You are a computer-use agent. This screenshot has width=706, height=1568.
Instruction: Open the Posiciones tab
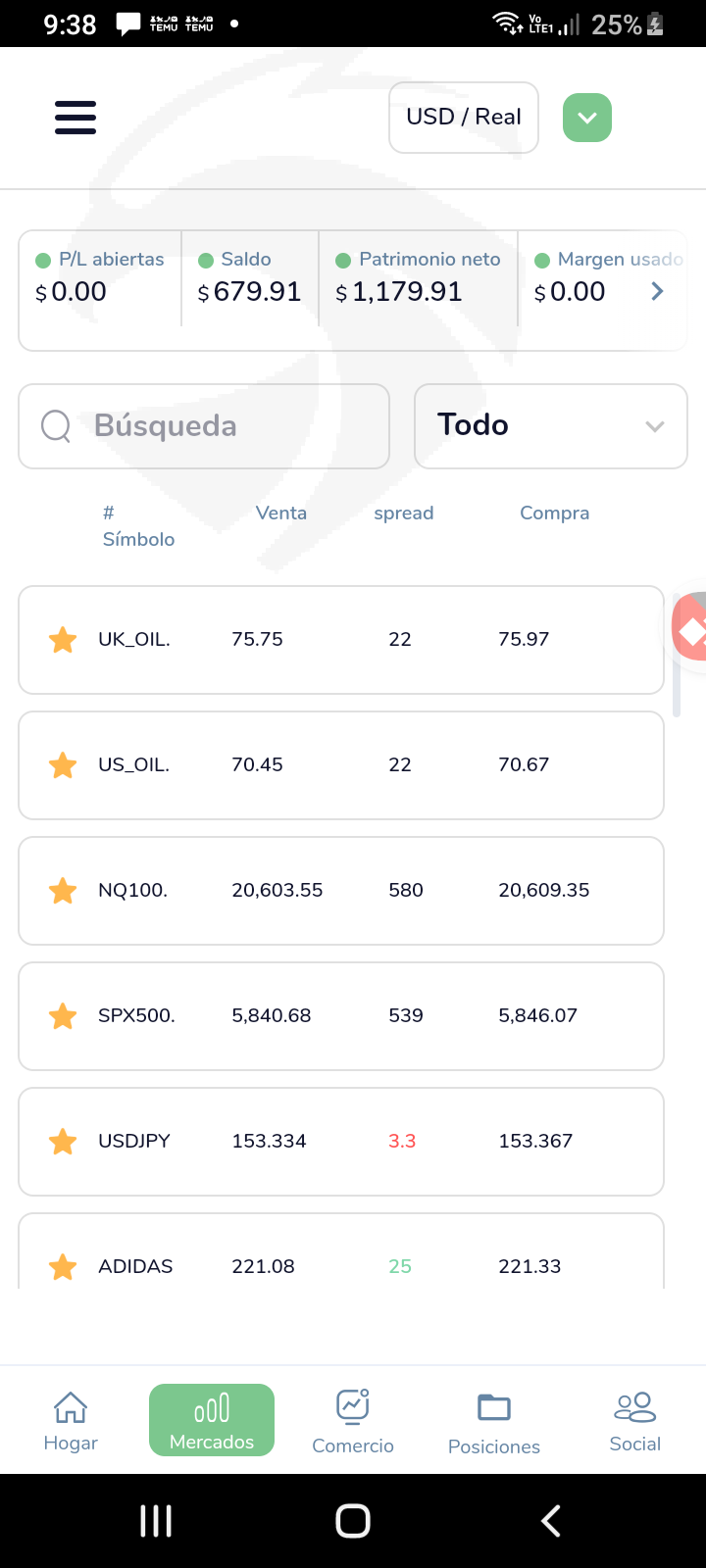pyautogui.click(x=494, y=1421)
